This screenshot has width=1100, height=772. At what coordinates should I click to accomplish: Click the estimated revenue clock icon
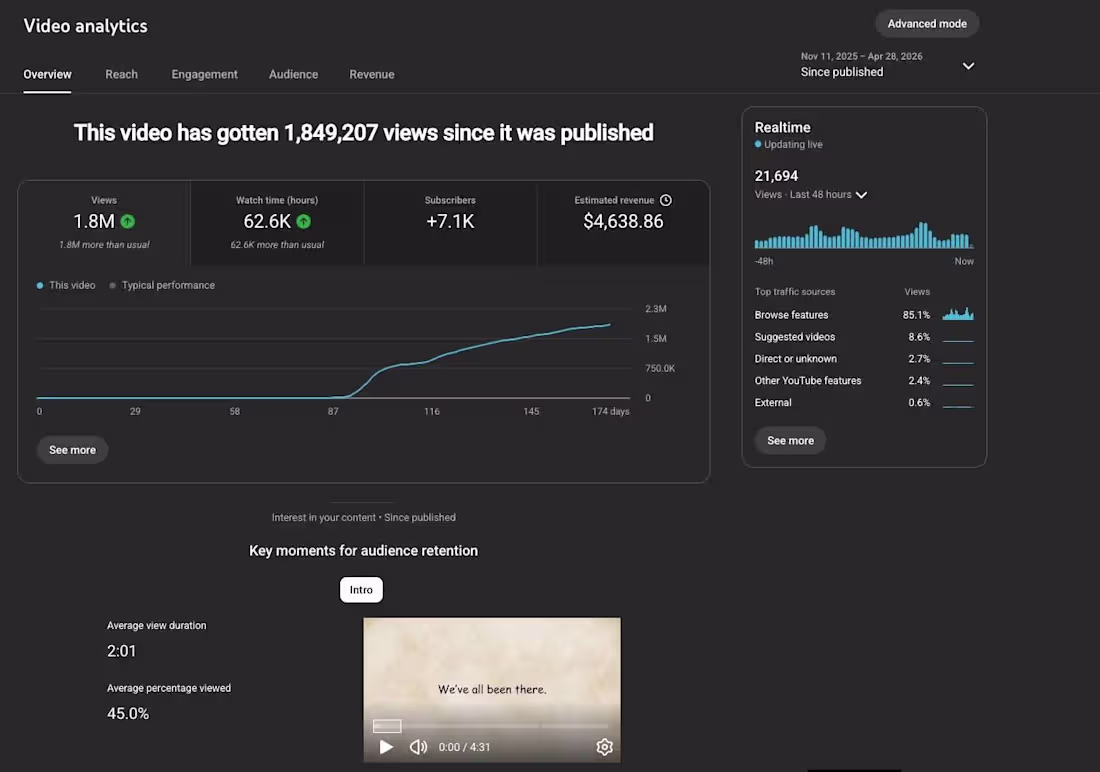[x=666, y=200]
